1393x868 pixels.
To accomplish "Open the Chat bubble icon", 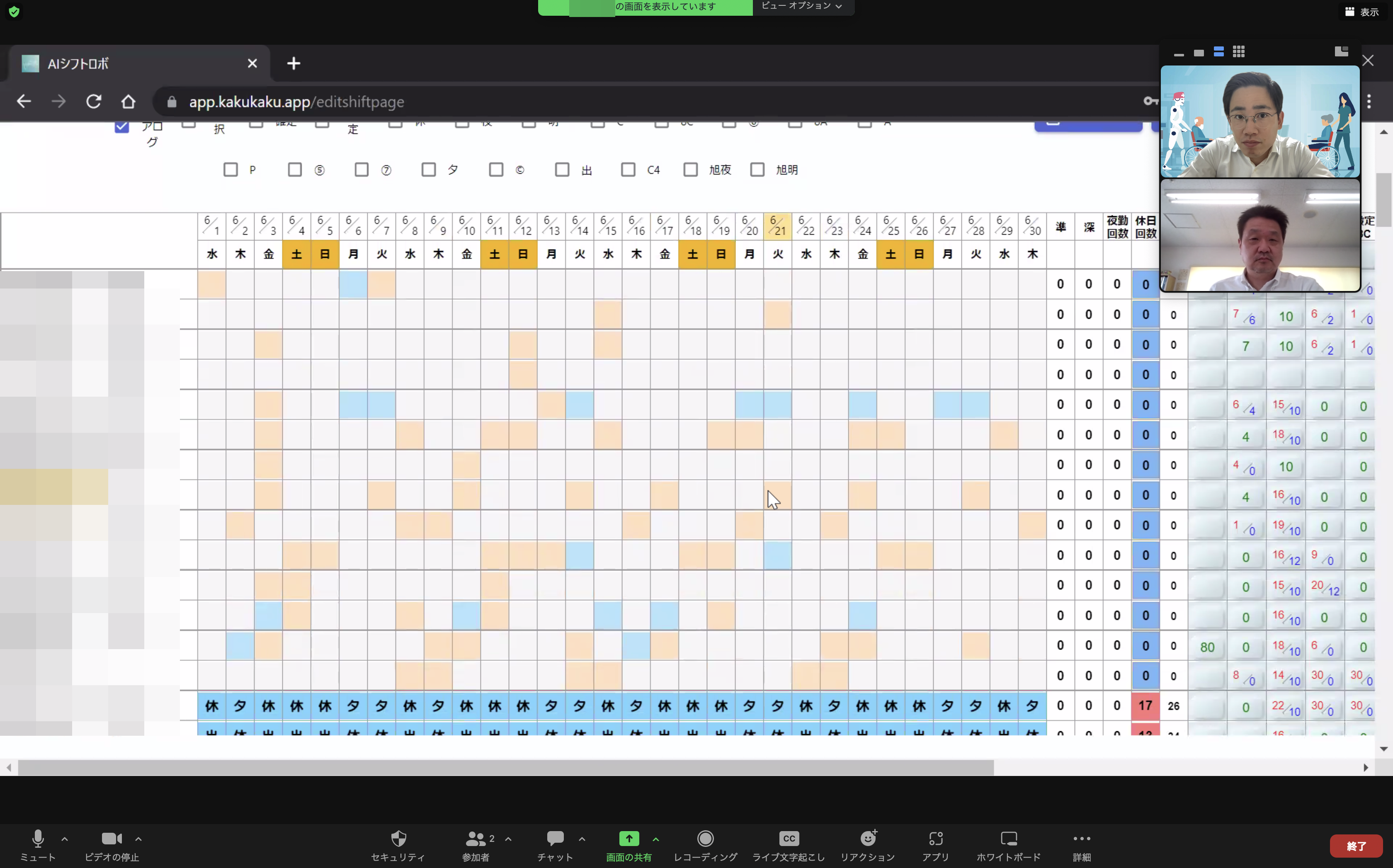I will 555,839.
